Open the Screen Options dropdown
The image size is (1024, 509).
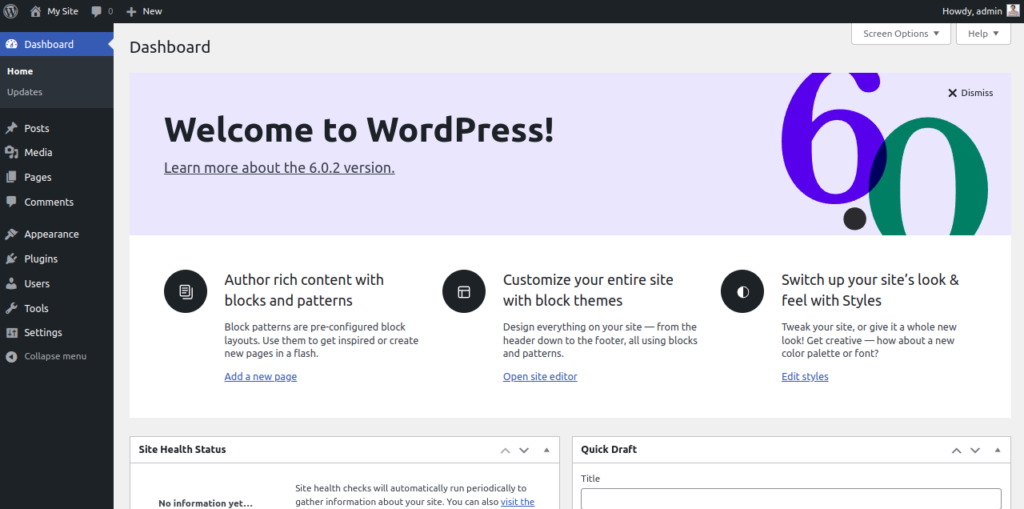click(901, 33)
